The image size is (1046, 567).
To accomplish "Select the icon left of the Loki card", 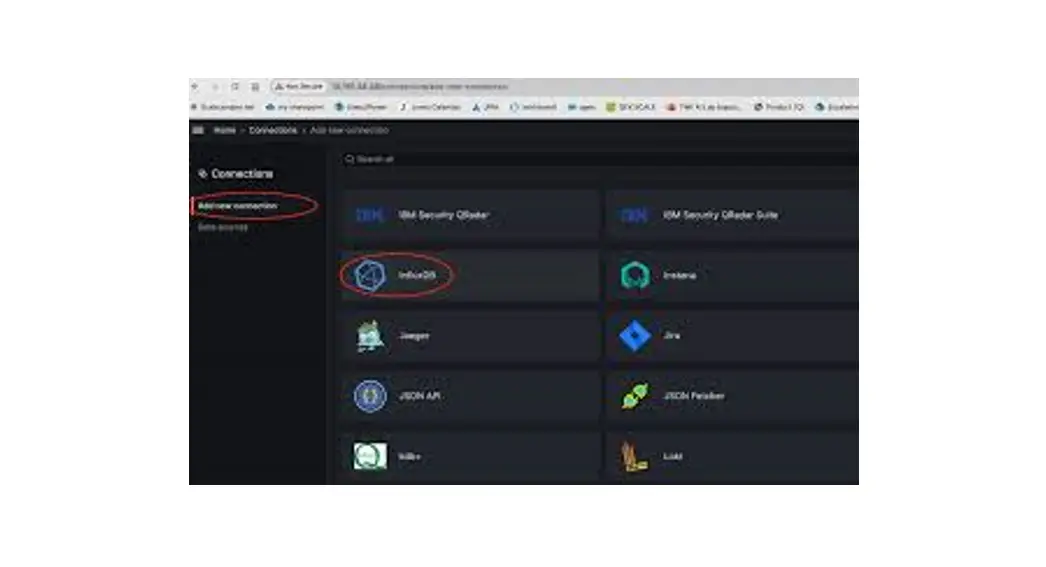I will coord(370,456).
